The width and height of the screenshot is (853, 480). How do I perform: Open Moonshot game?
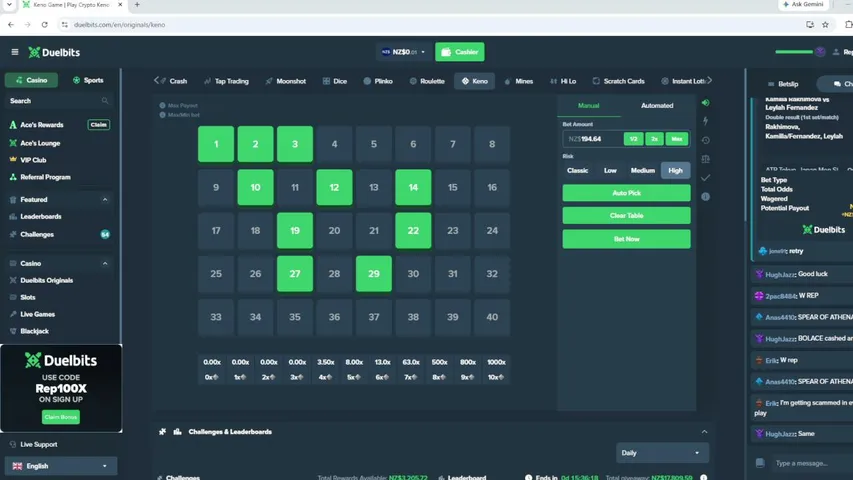[x=286, y=81]
